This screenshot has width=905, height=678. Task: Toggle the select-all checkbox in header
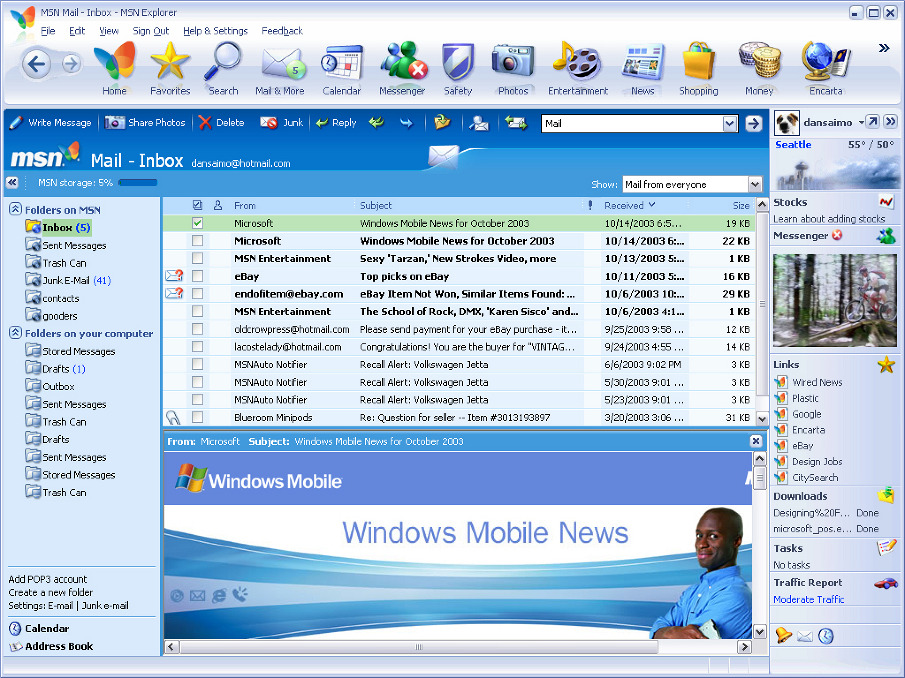tap(198, 205)
